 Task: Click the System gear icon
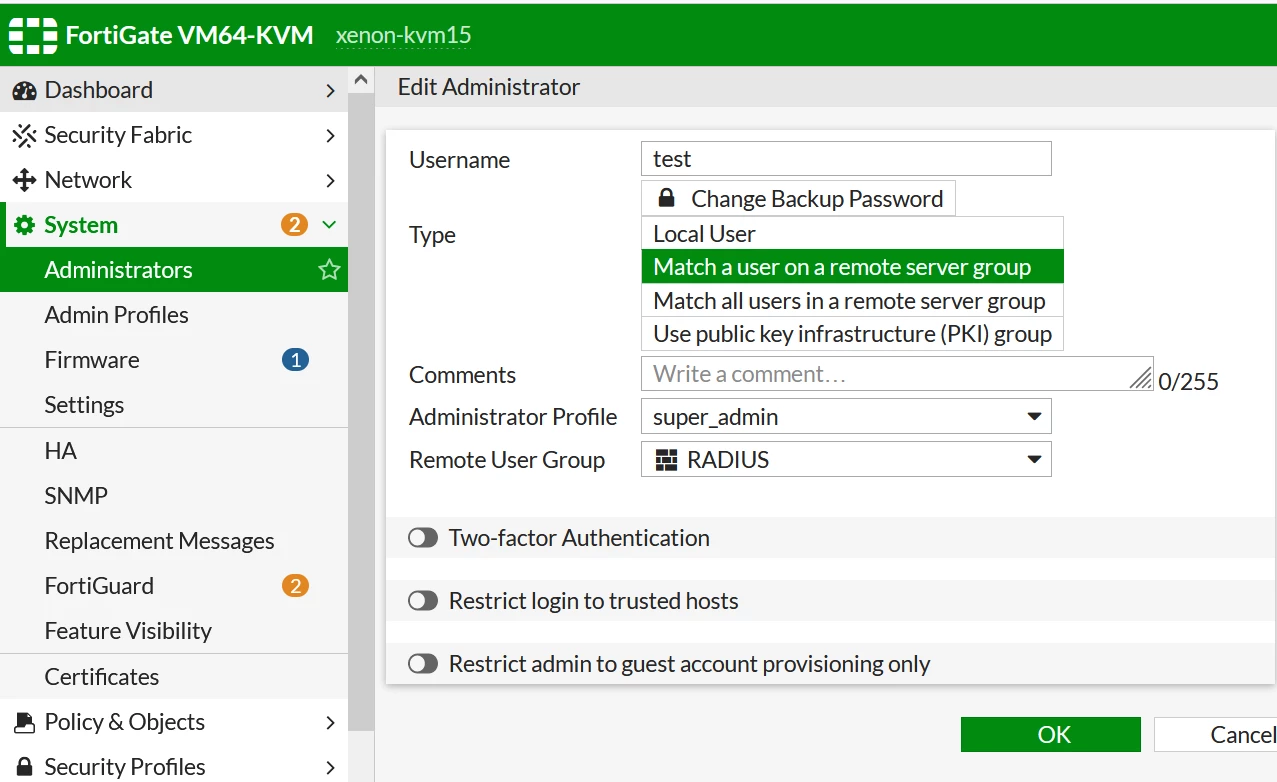[24, 225]
